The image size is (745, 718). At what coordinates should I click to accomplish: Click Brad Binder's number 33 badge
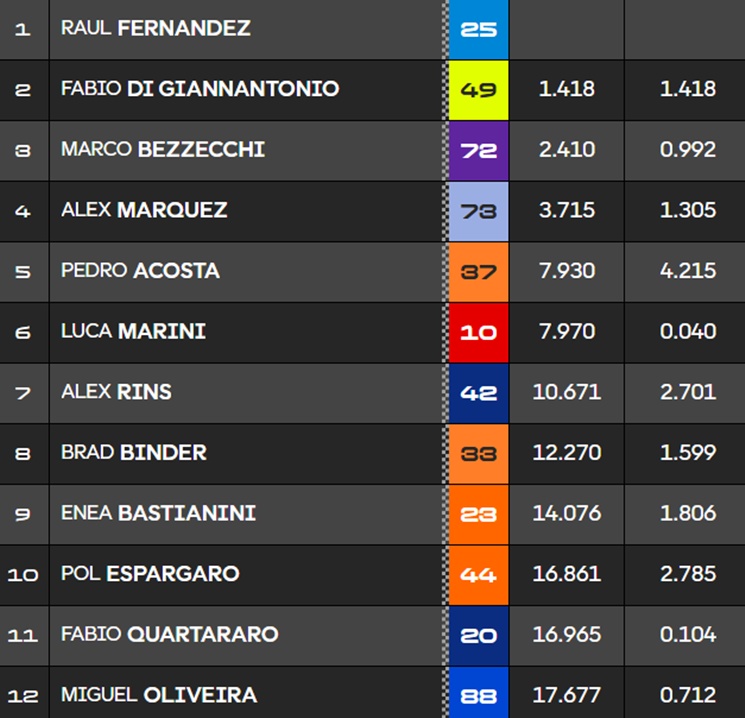[479, 453]
